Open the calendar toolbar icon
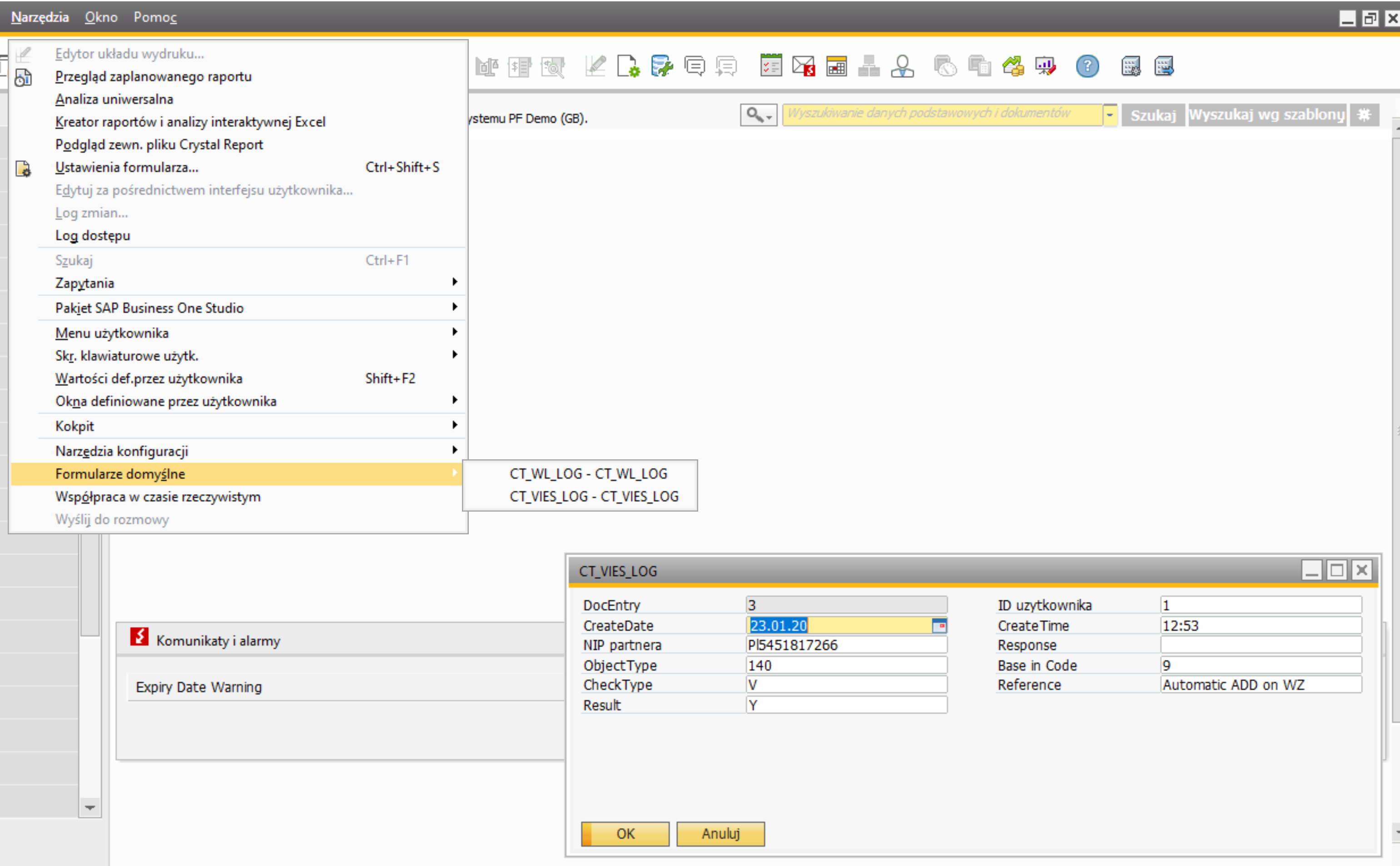The height and width of the screenshot is (866, 1400). pos(837,66)
